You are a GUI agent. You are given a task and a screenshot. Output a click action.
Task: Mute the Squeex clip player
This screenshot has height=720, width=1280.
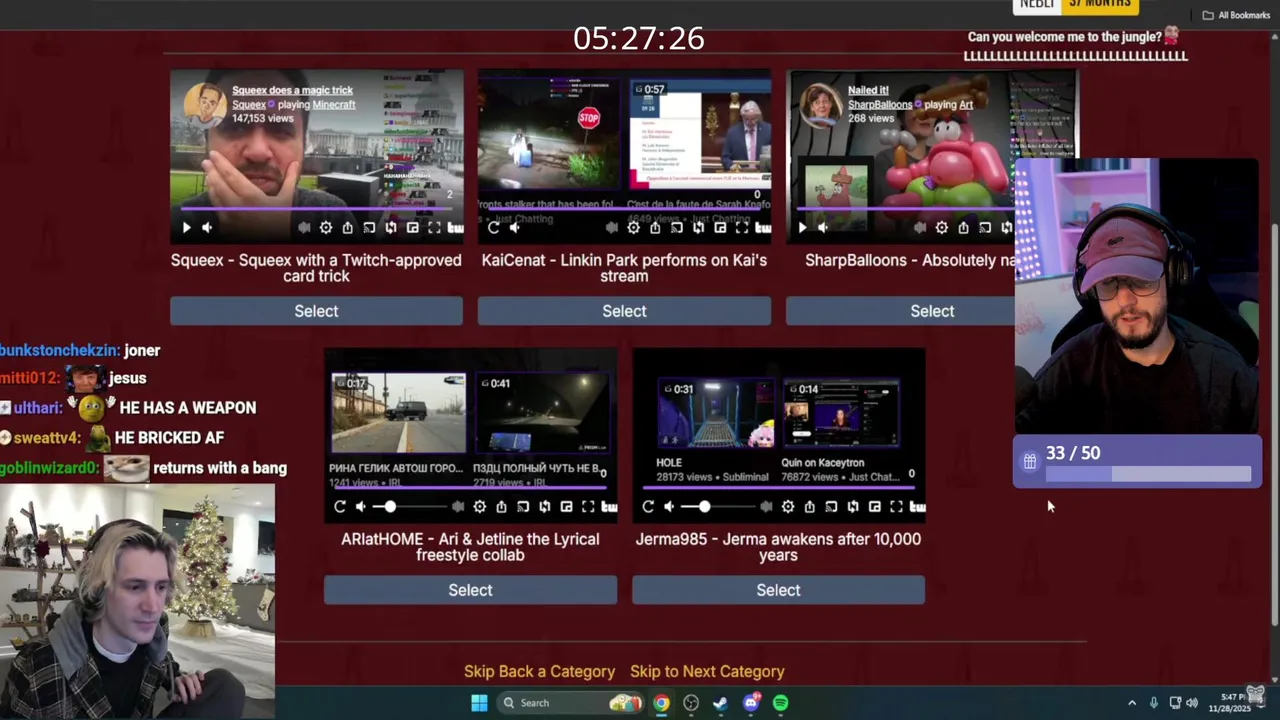click(207, 228)
